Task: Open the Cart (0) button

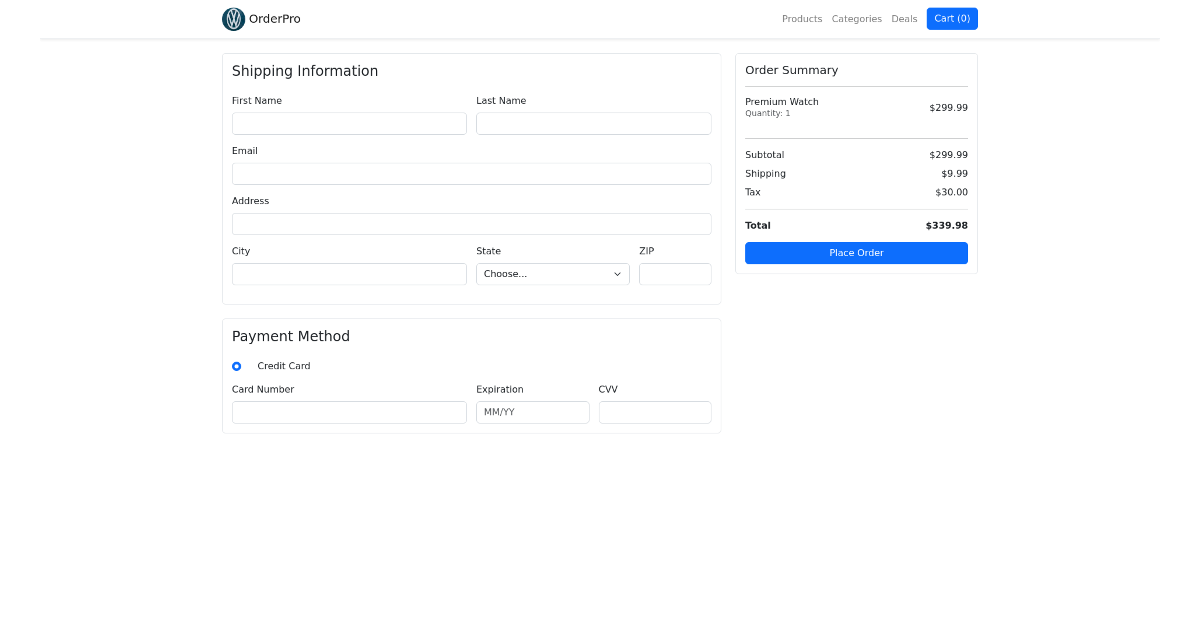Action: 951,18
